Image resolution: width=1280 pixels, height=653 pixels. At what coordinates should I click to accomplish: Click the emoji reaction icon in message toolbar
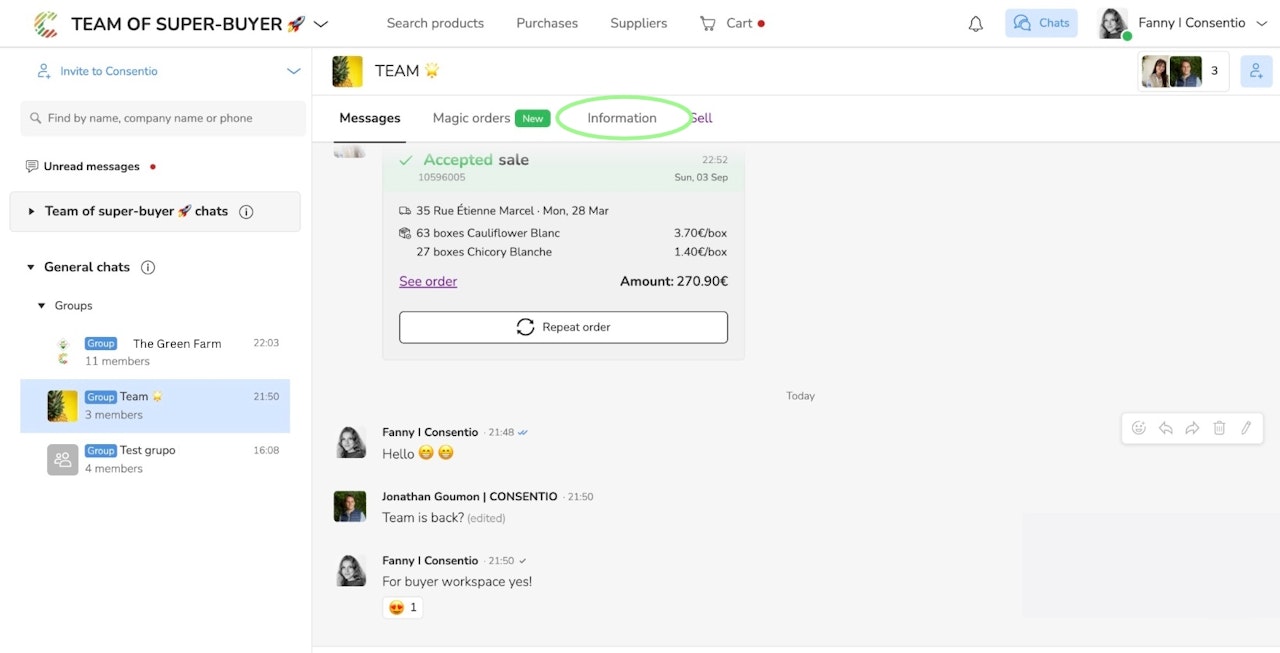[1138, 428]
